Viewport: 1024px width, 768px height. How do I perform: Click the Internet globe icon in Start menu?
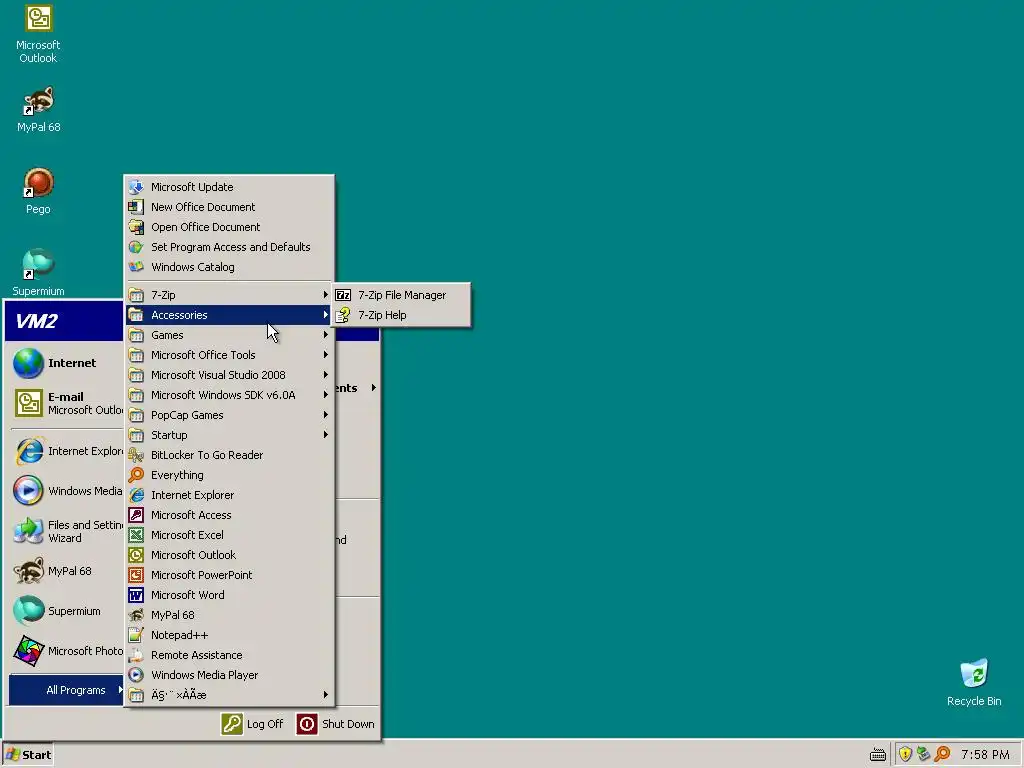coord(28,363)
